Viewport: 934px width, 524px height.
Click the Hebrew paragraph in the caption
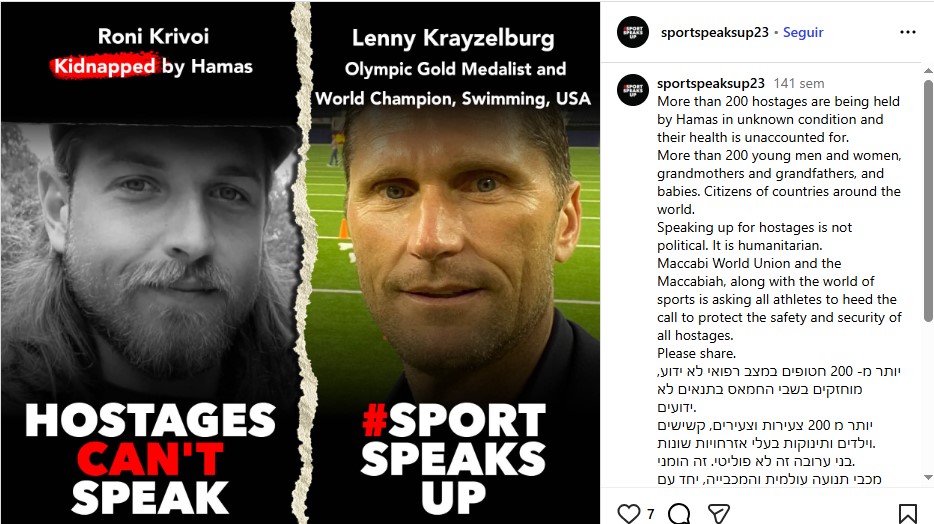coord(779,425)
